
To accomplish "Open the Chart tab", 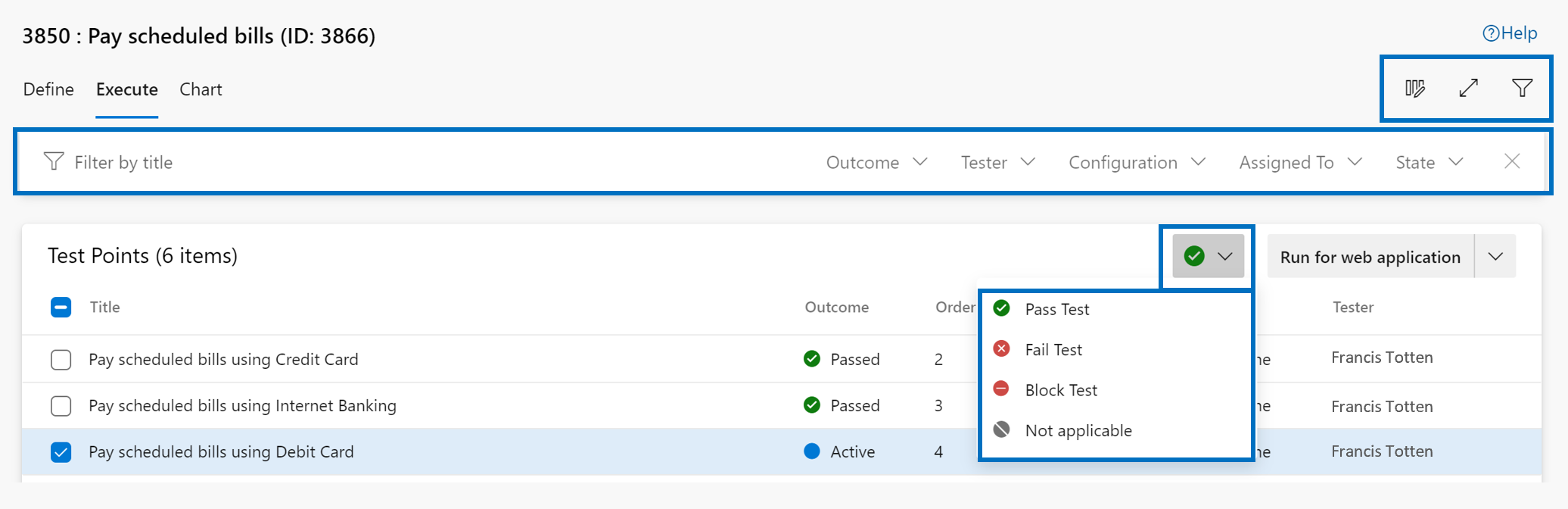I will [201, 89].
